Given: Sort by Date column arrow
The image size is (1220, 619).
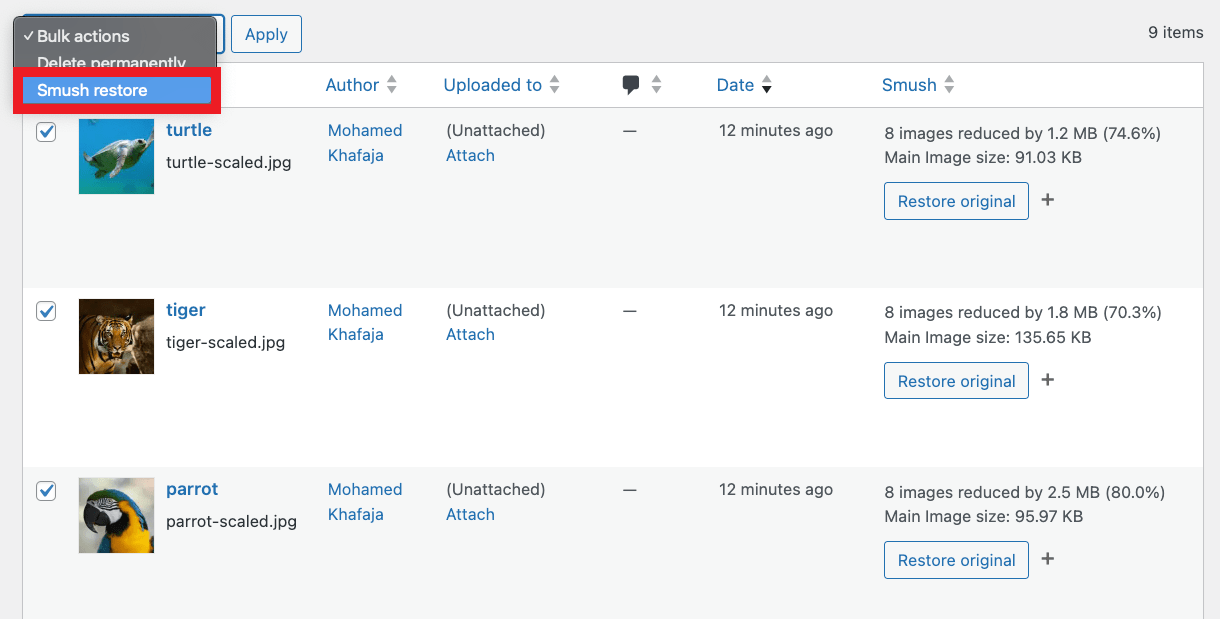Looking at the screenshot, I should (x=766, y=85).
